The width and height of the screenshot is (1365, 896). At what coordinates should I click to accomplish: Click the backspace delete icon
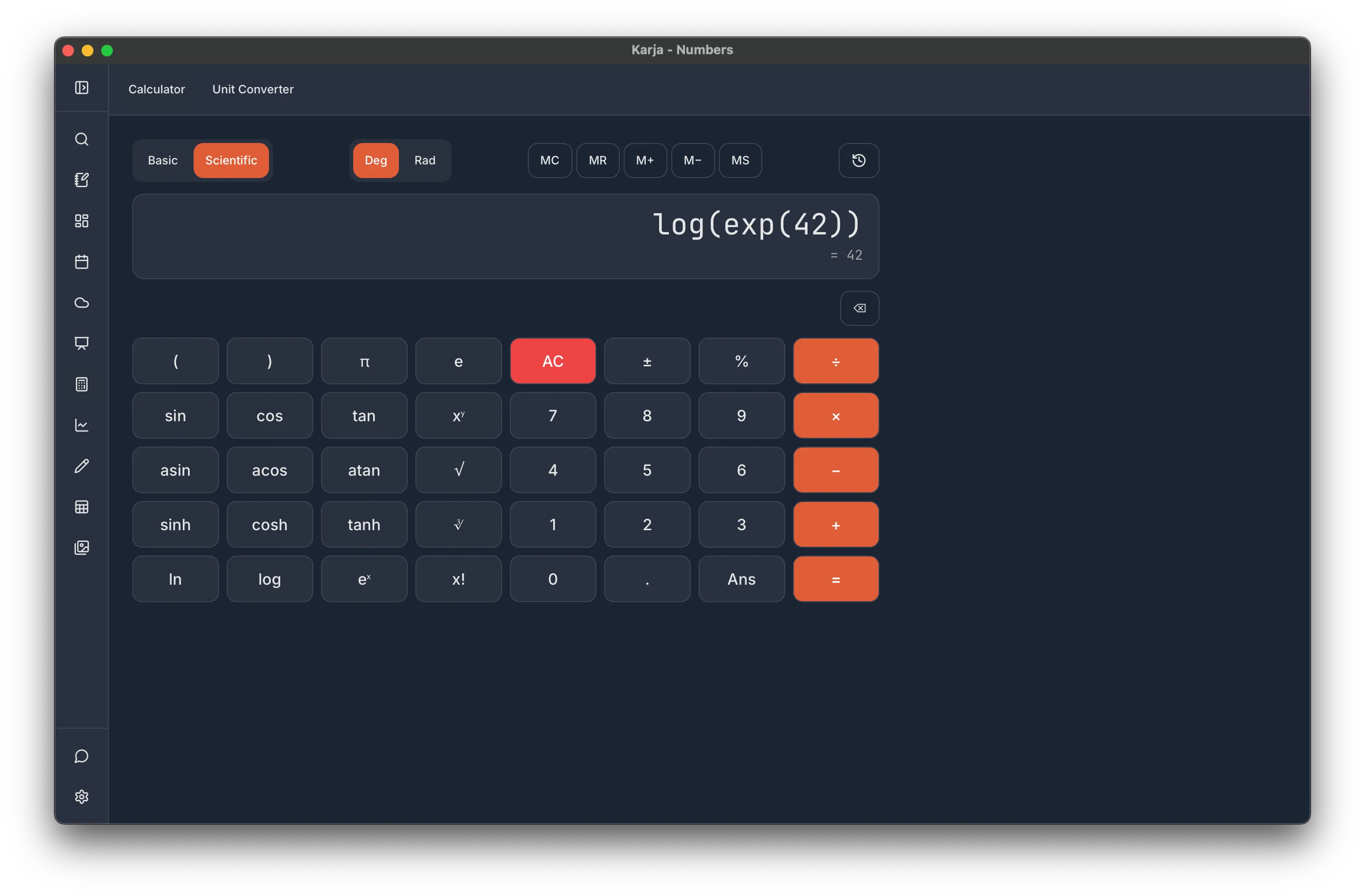click(x=859, y=308)
